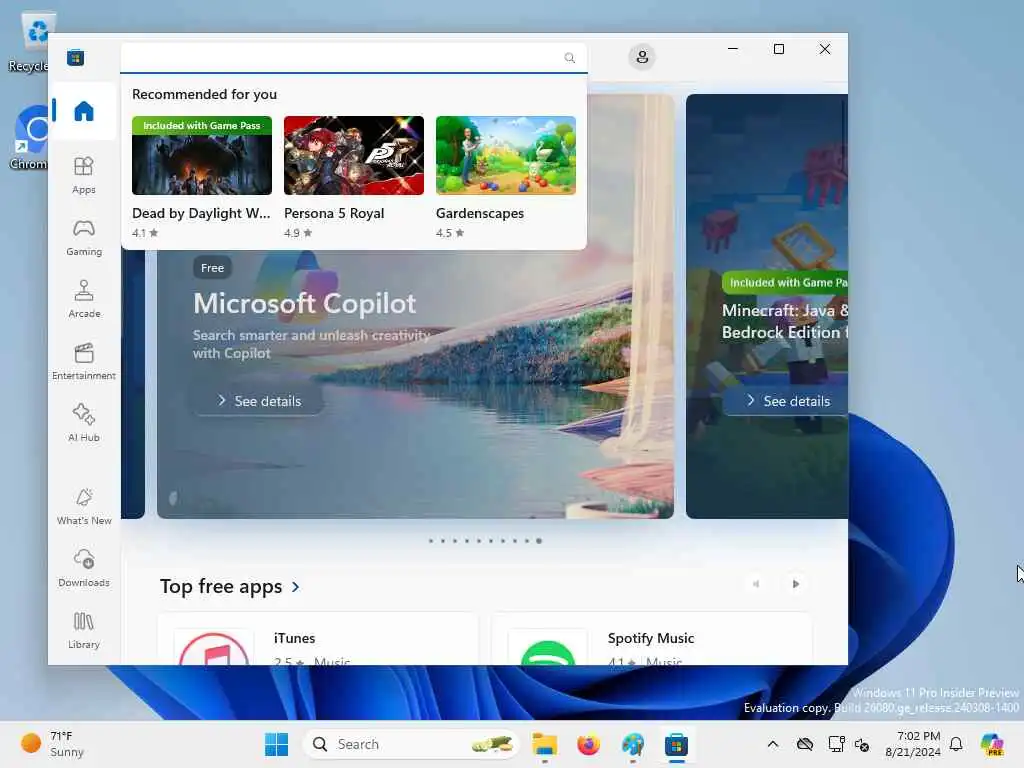The image size is (1024, 768).
Task: Click the taskbar Search box
Action: 410,744
